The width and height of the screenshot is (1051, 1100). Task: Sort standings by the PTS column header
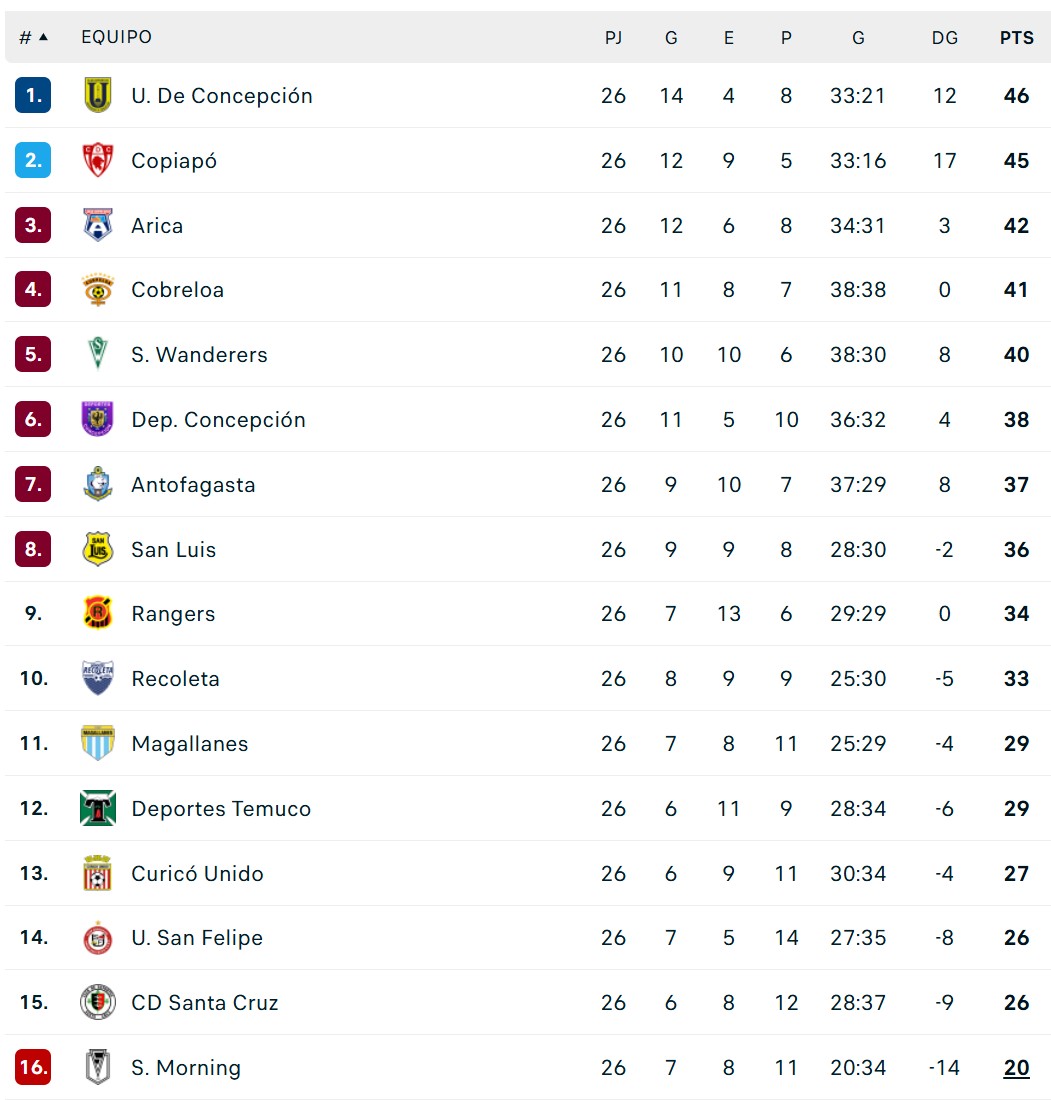pos(1016,38)
